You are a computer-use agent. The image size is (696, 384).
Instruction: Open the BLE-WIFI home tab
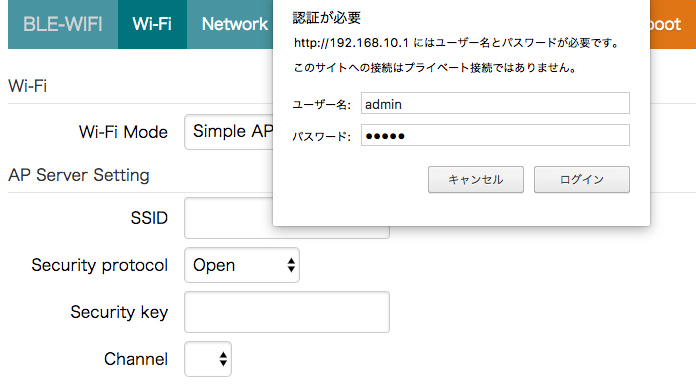[x=63, y=24]
